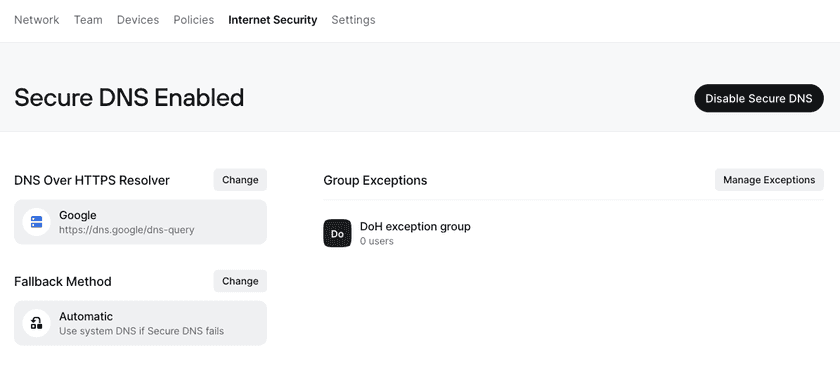Click Manage Exceptions button

769,180
